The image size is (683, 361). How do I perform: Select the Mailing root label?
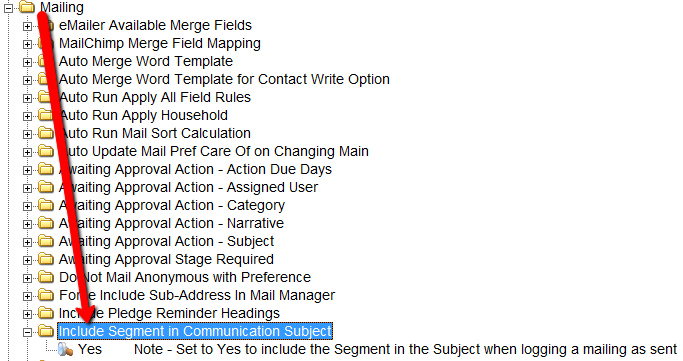coord(62,7)
